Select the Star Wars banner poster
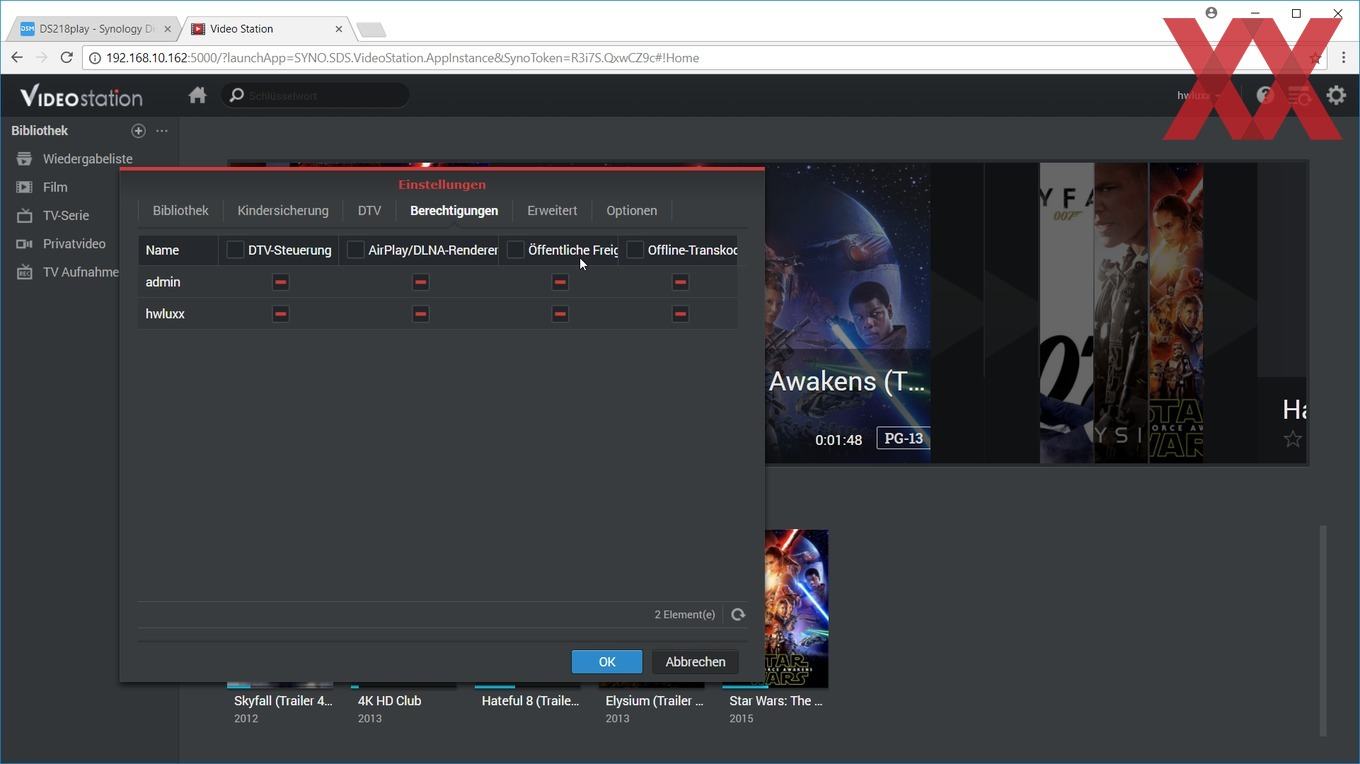Screen dimensions: 1360x764 click(x=1176, y=312)
